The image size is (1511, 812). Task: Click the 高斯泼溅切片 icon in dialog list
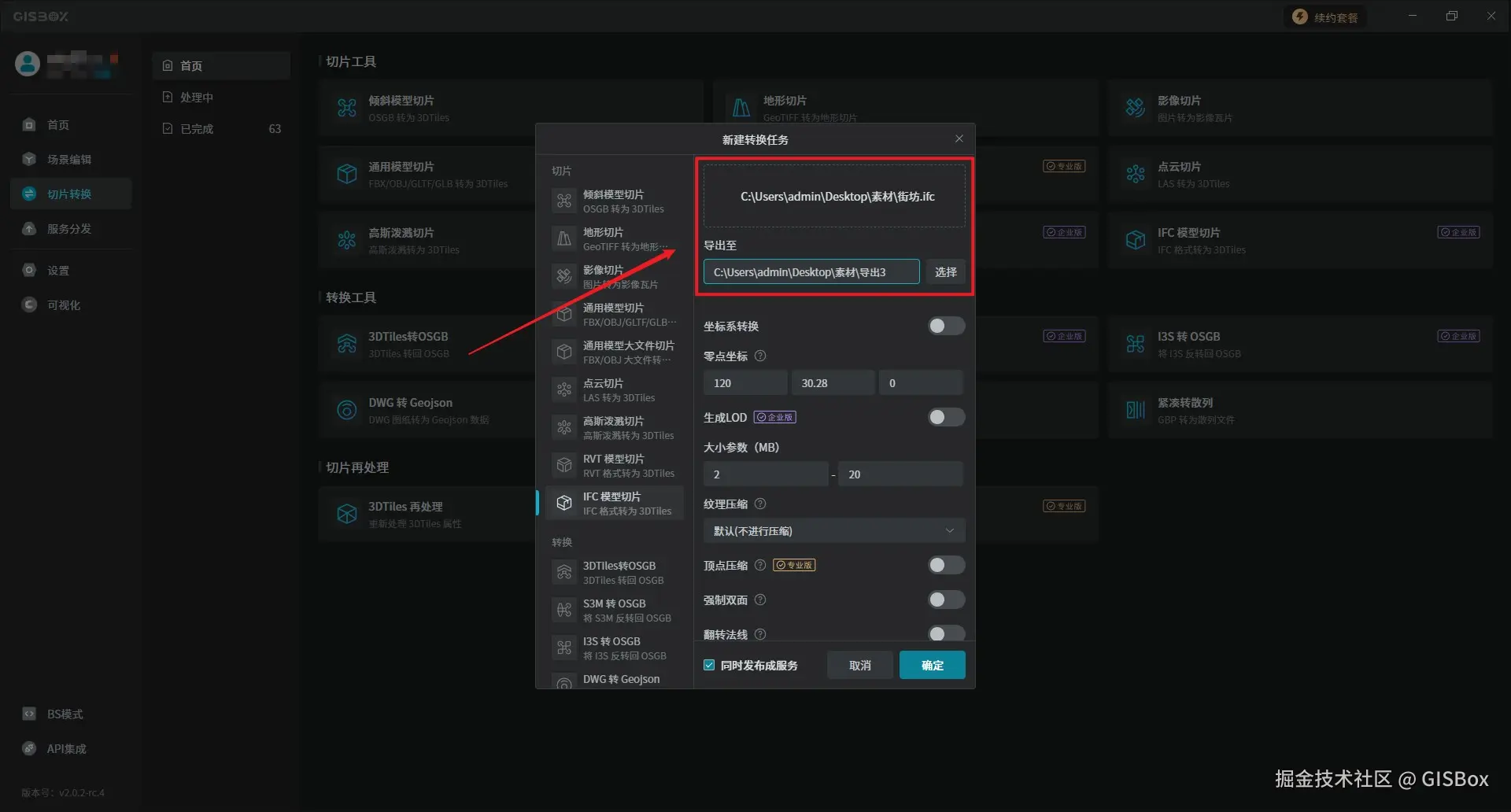564,427
